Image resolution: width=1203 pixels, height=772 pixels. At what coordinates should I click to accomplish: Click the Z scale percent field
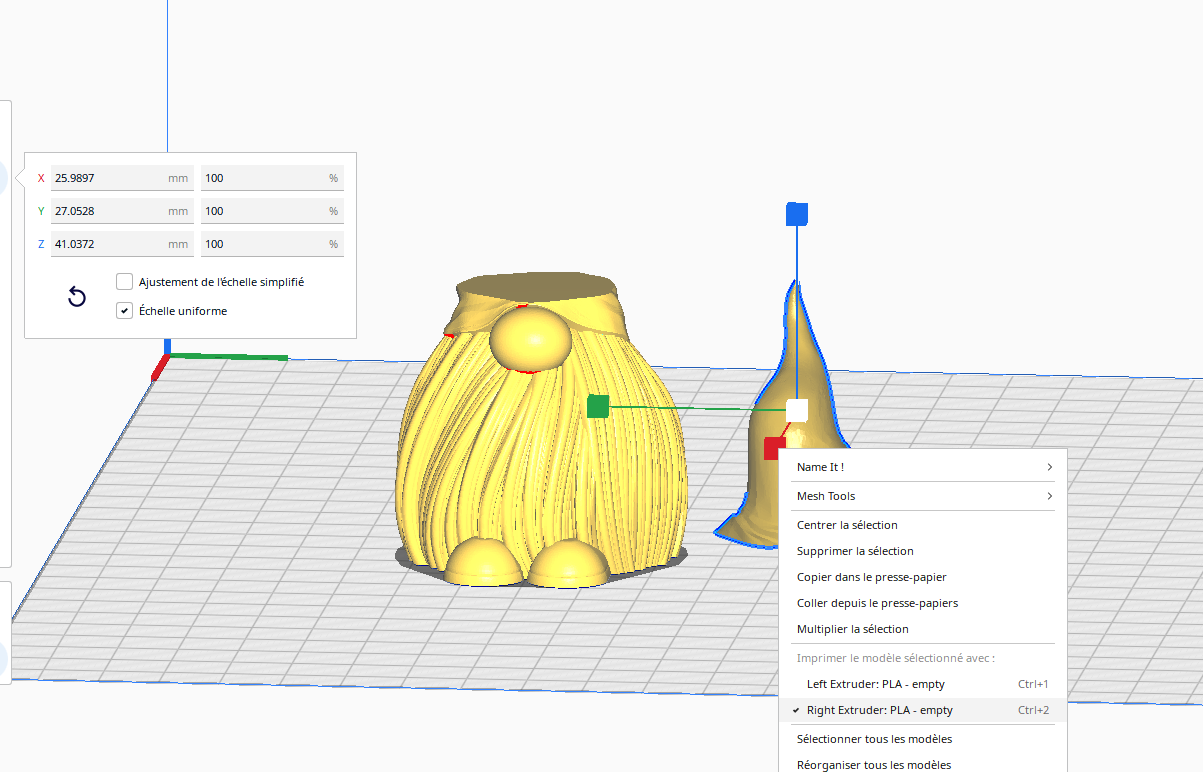272,244
